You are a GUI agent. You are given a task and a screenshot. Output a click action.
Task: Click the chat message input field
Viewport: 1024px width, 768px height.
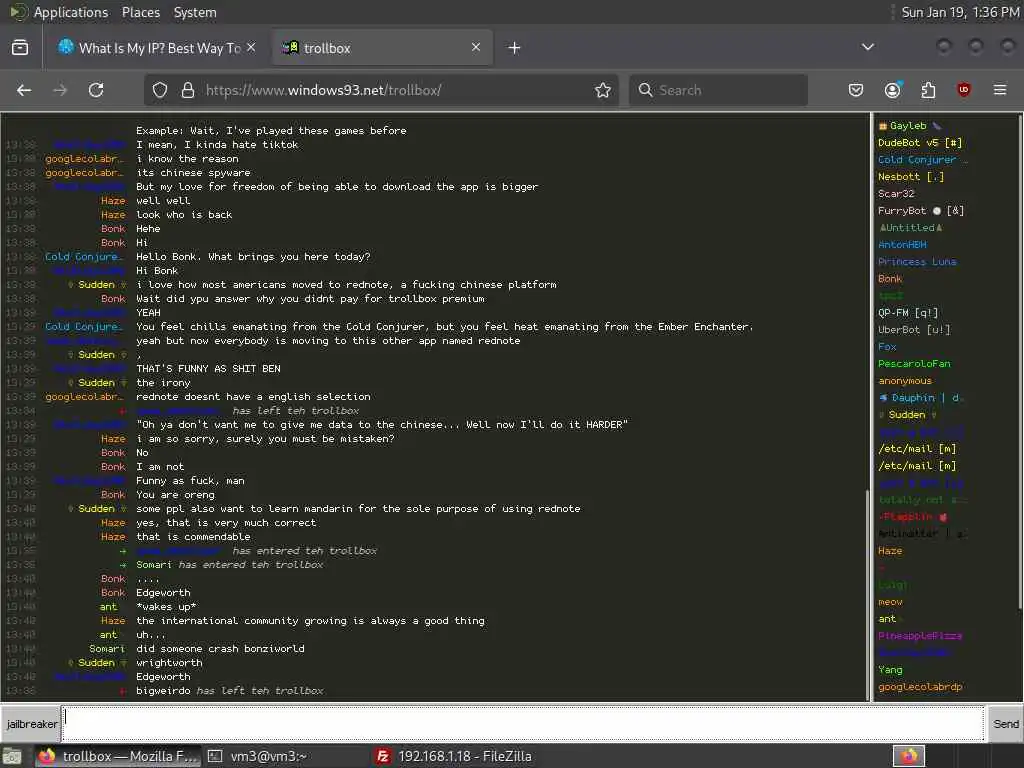pos(522,724)
